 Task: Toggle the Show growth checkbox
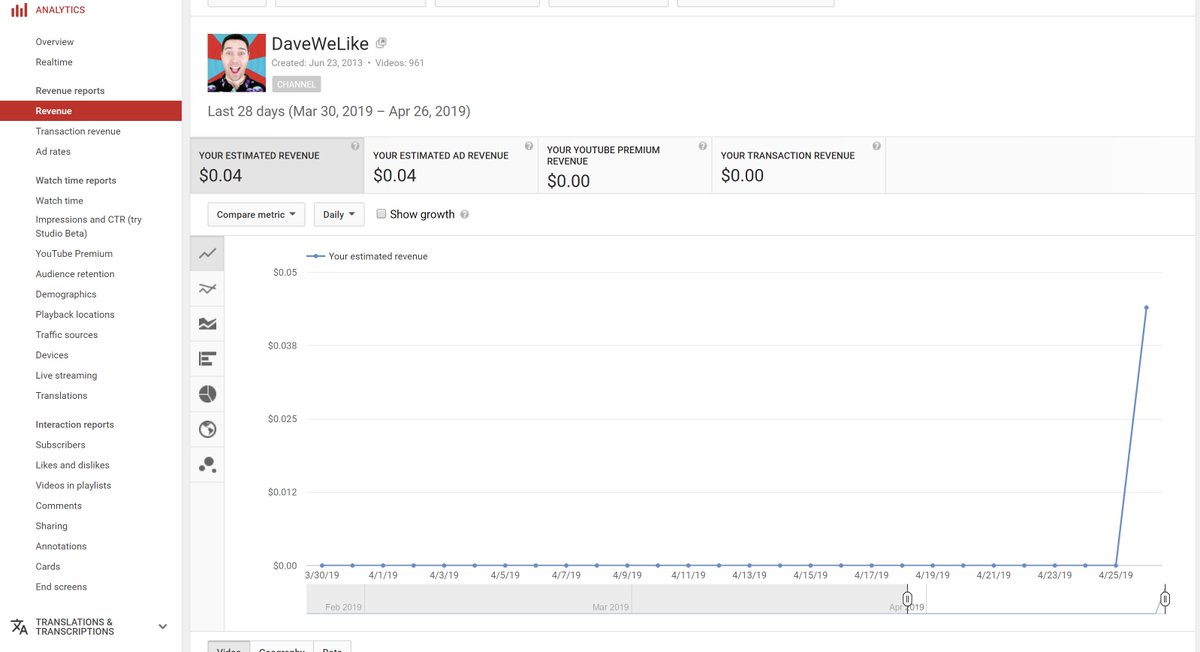click(381, 214)
